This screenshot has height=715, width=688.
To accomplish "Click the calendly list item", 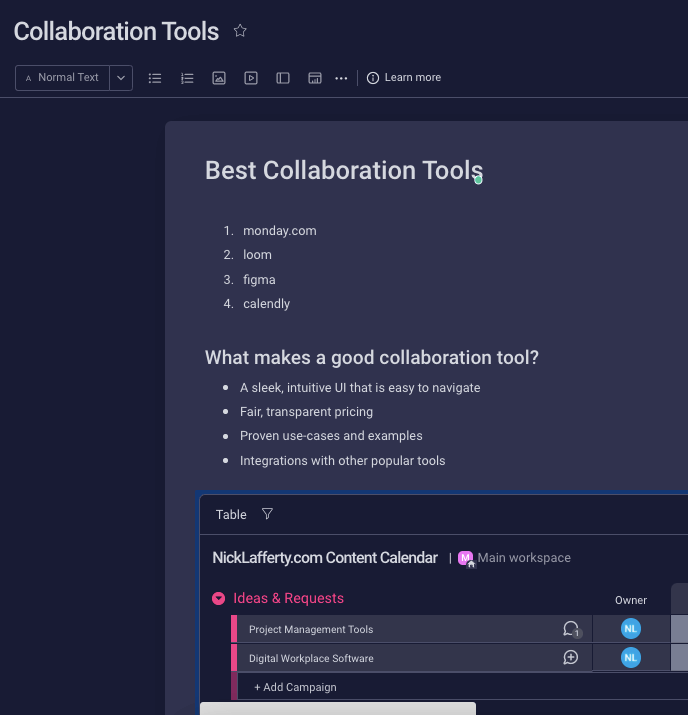I will [x=266, y=304].
